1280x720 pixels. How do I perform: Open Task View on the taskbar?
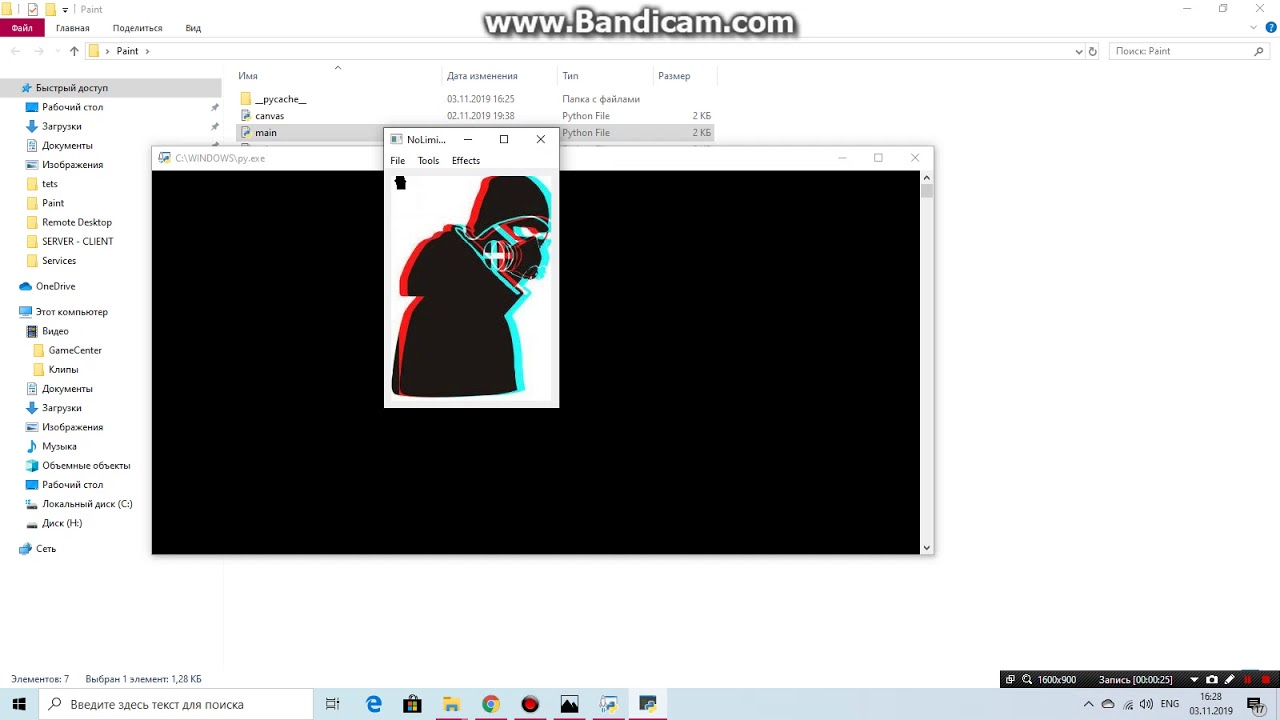click(x=333, y=704)
